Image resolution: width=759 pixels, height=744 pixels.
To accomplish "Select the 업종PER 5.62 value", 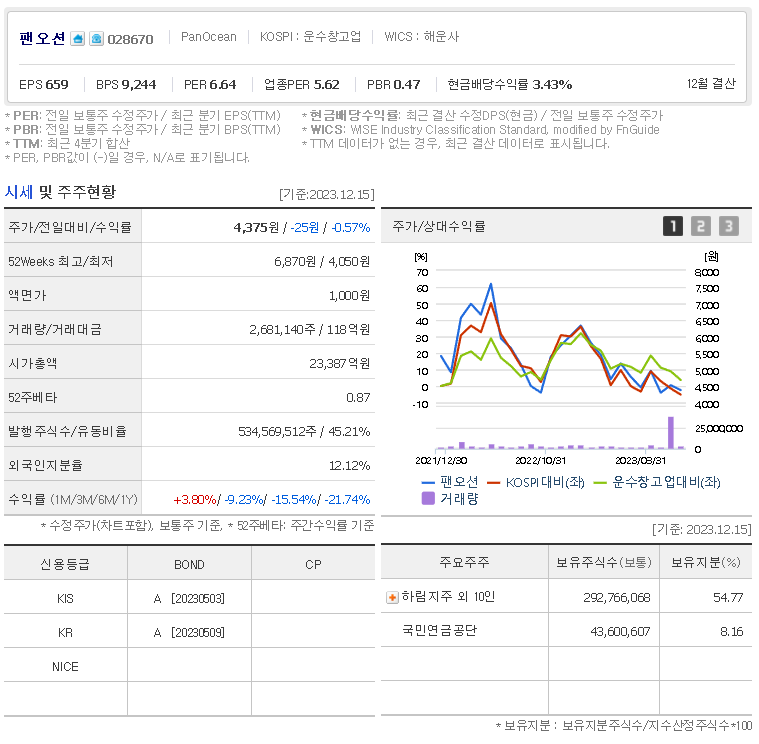I will pyautogui.click(x=302, y=84).
